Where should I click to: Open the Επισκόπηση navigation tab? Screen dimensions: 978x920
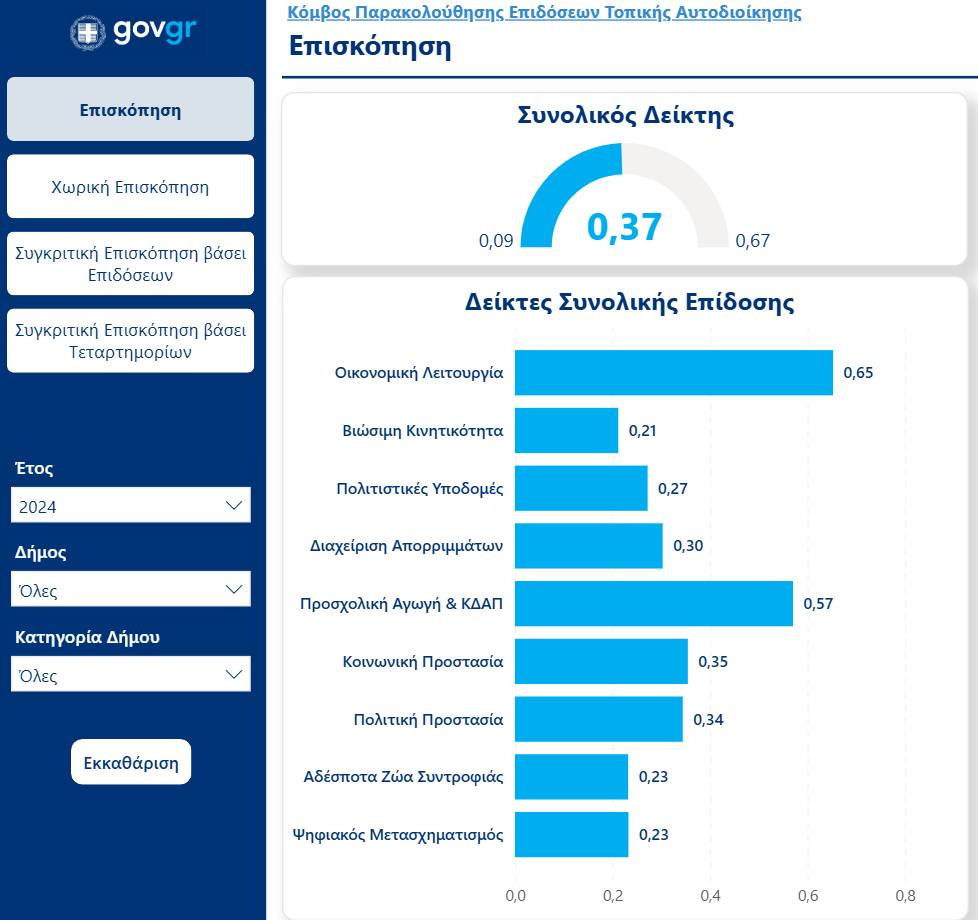(x=131, y=110)
